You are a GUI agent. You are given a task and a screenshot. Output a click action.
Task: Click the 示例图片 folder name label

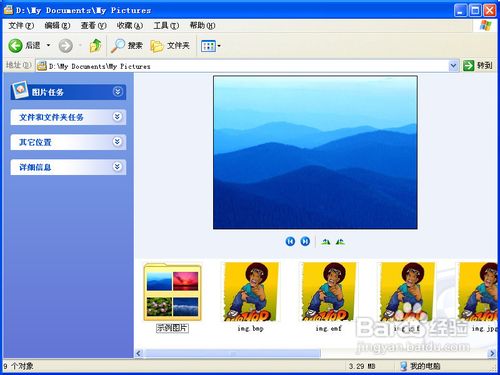click(x=172, y=328)
